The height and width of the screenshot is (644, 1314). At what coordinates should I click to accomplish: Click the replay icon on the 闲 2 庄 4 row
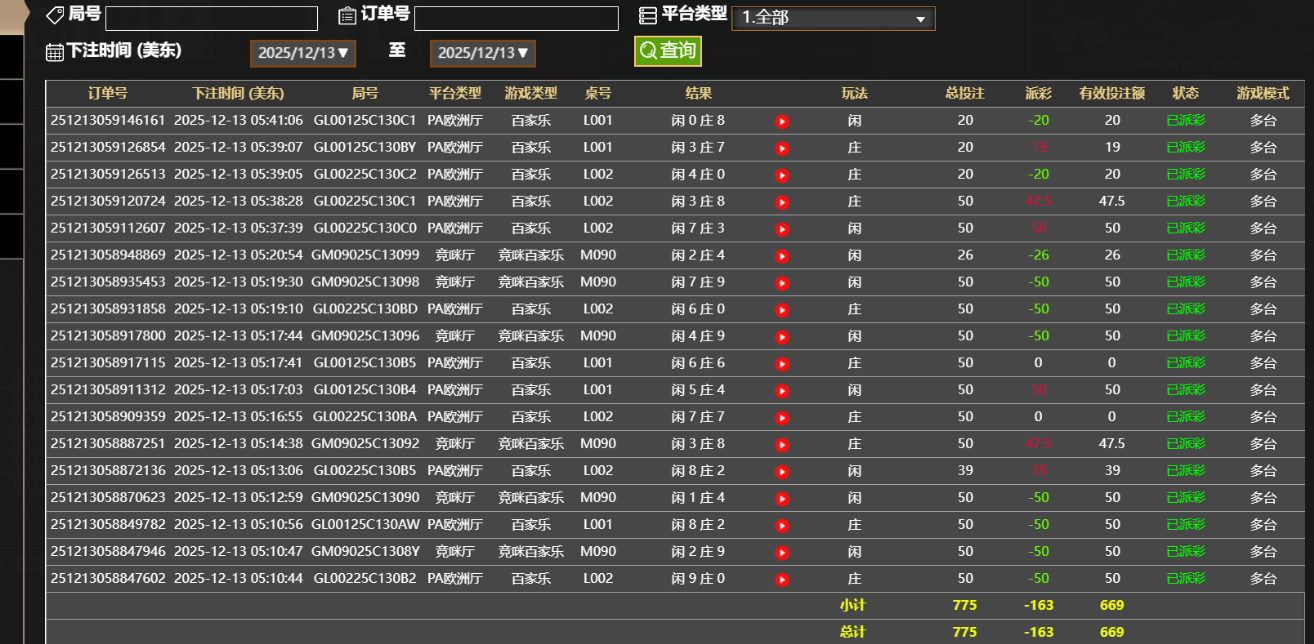click(781, 255)
